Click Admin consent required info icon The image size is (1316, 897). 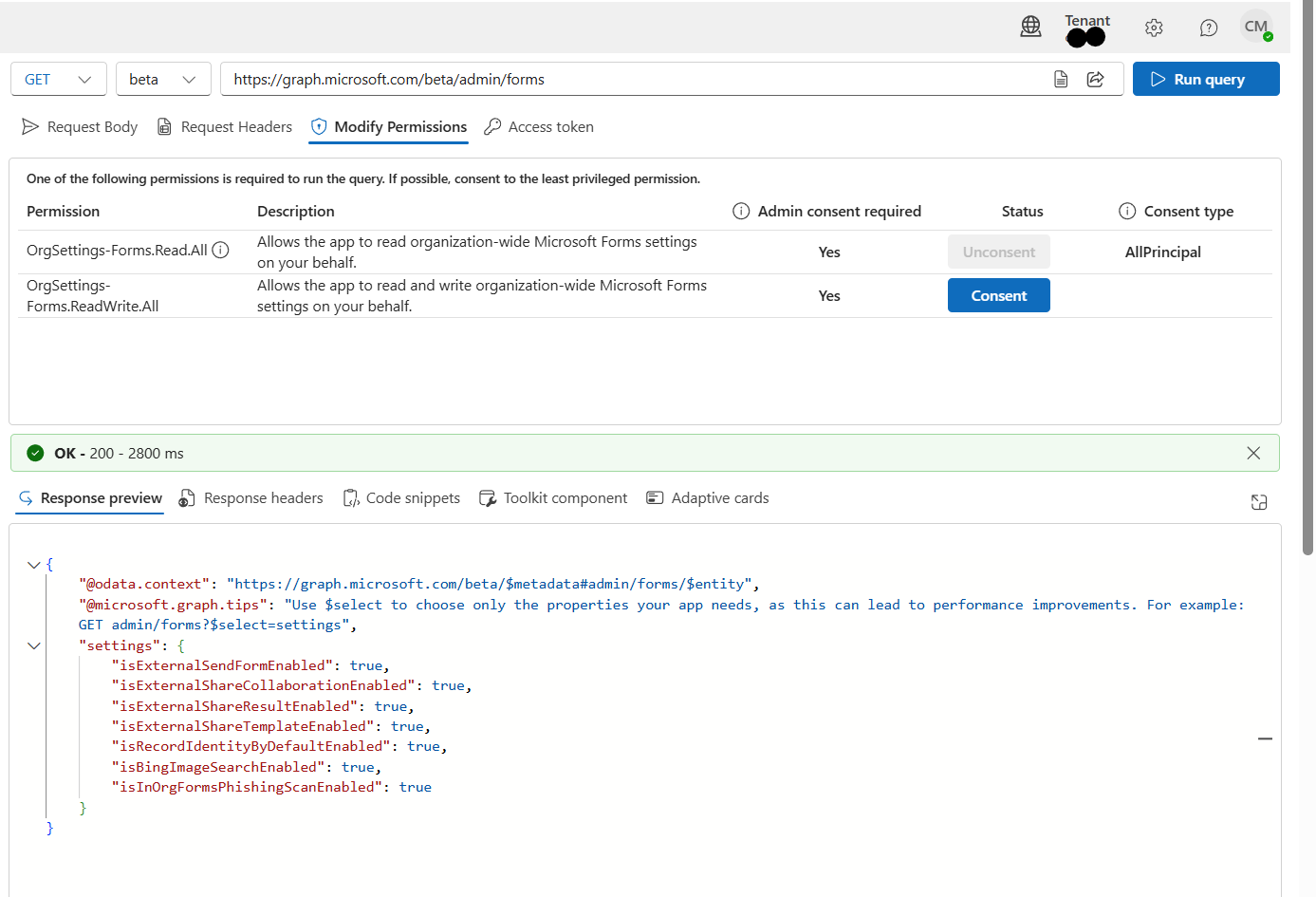click(x=741, y=211)
